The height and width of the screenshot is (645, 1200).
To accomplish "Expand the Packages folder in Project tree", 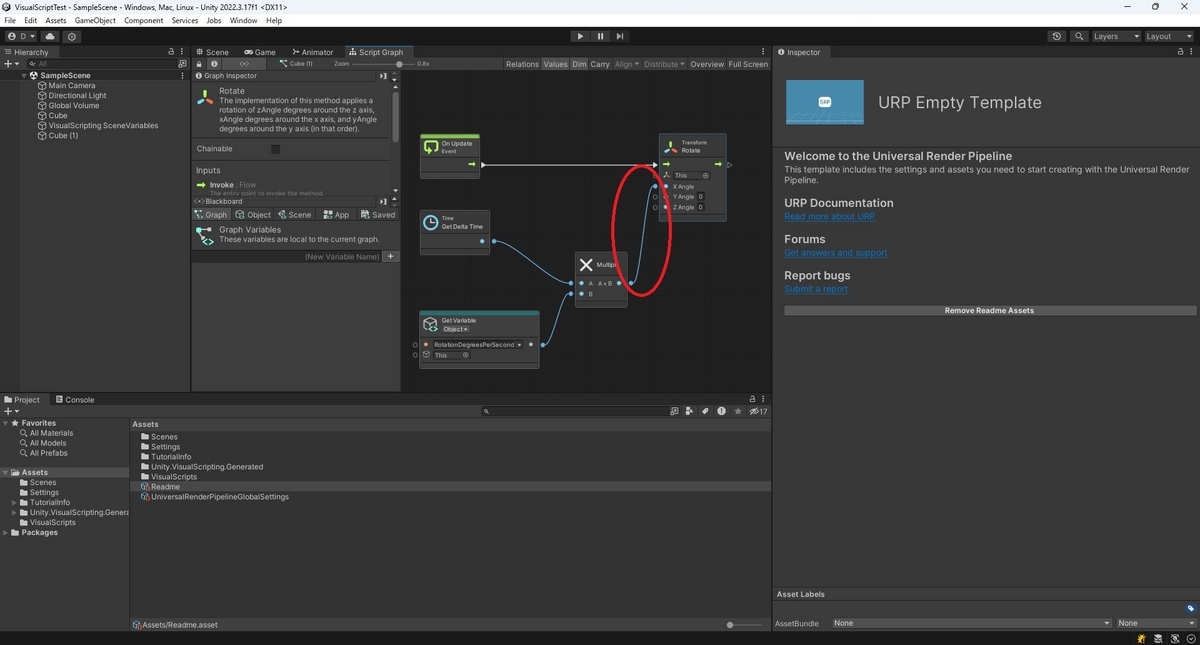I will (x=6, y=532).
